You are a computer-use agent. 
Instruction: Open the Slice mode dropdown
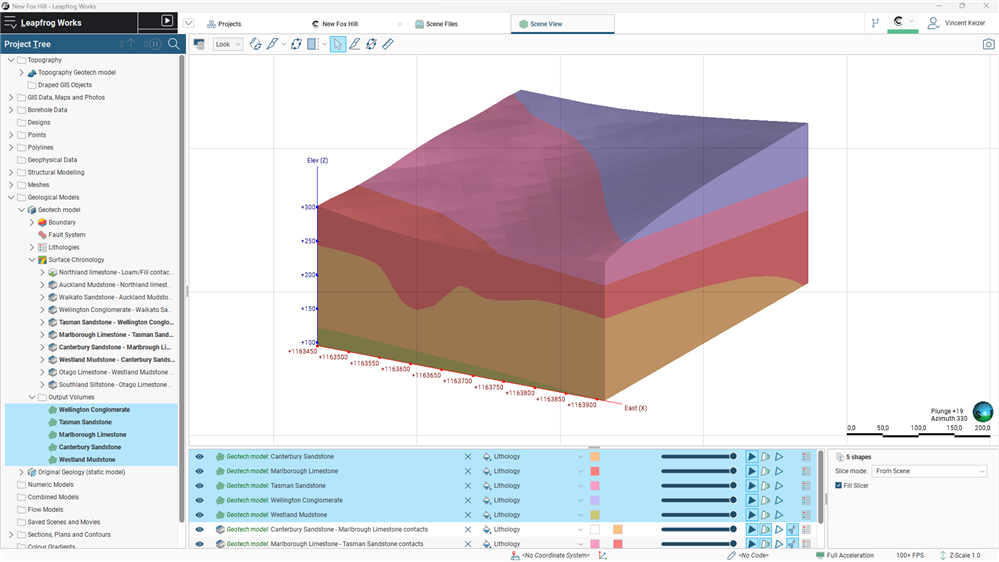[x=929, y=471]
